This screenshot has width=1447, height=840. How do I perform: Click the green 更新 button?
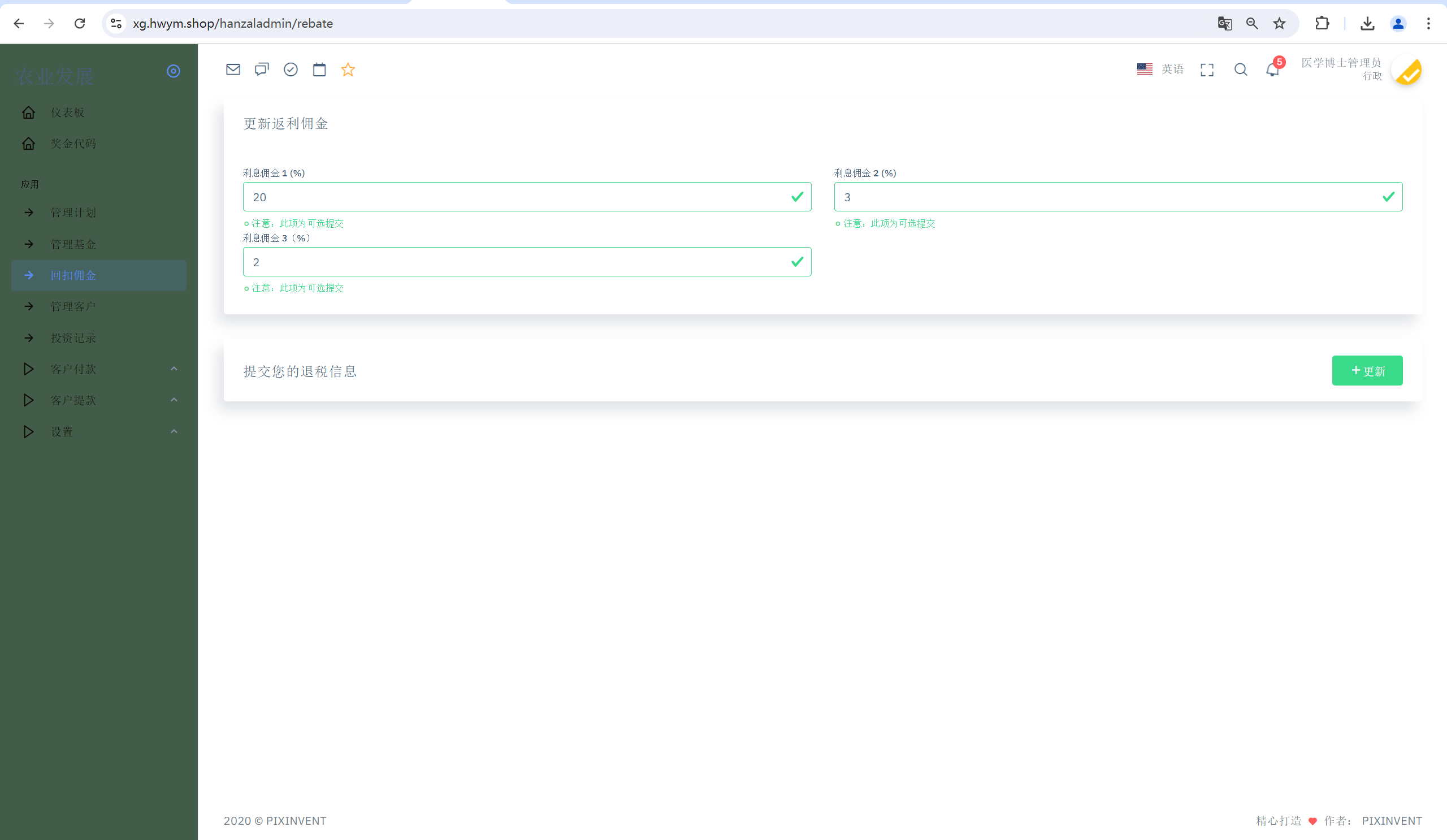tap(1367, 371)
